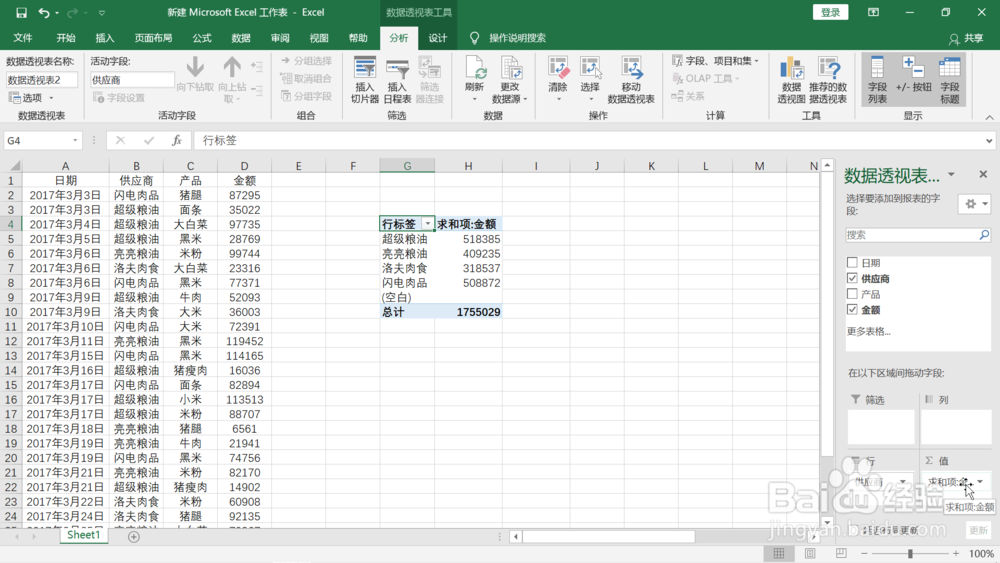Move the pivot table (移动数据透视表)

click(x=631, y=80)
